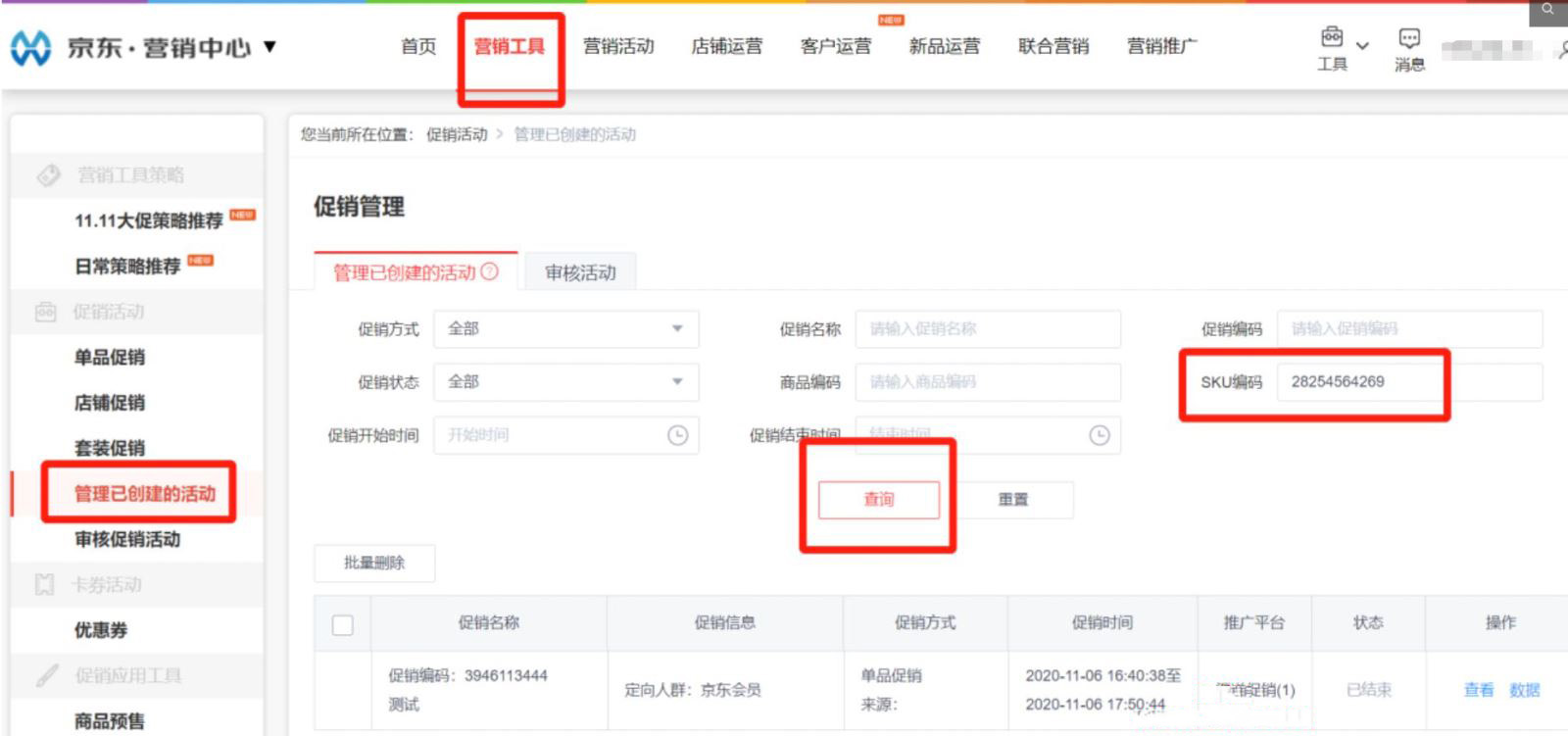This screenshot has height=736, width=1568.
Task: Go to 首页 in the top navigation
Action: [418, 46]
